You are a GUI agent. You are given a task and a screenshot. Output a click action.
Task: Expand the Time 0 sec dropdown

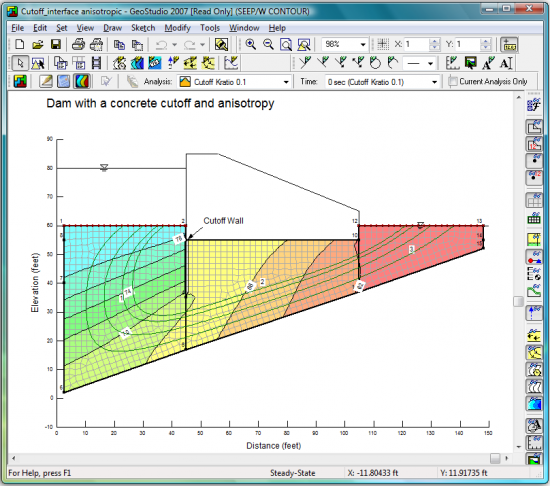(x=382, y=82)
